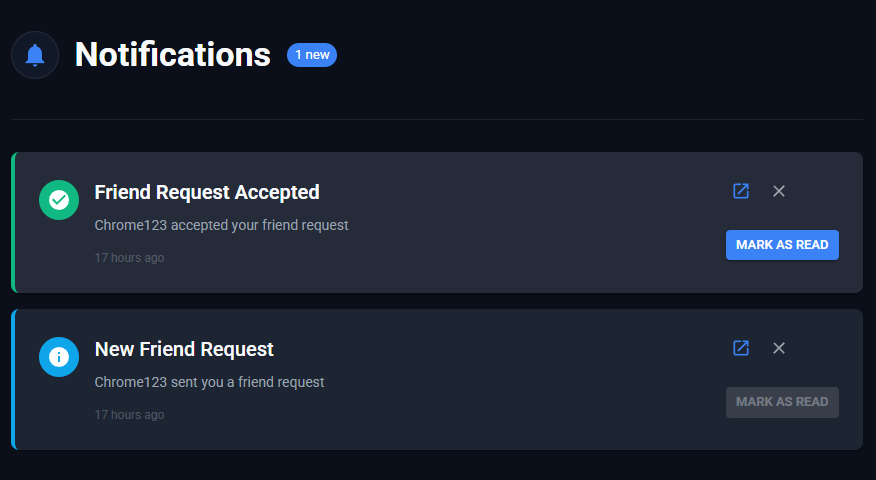Click grayed Mark As Read button

coord(782,402)
